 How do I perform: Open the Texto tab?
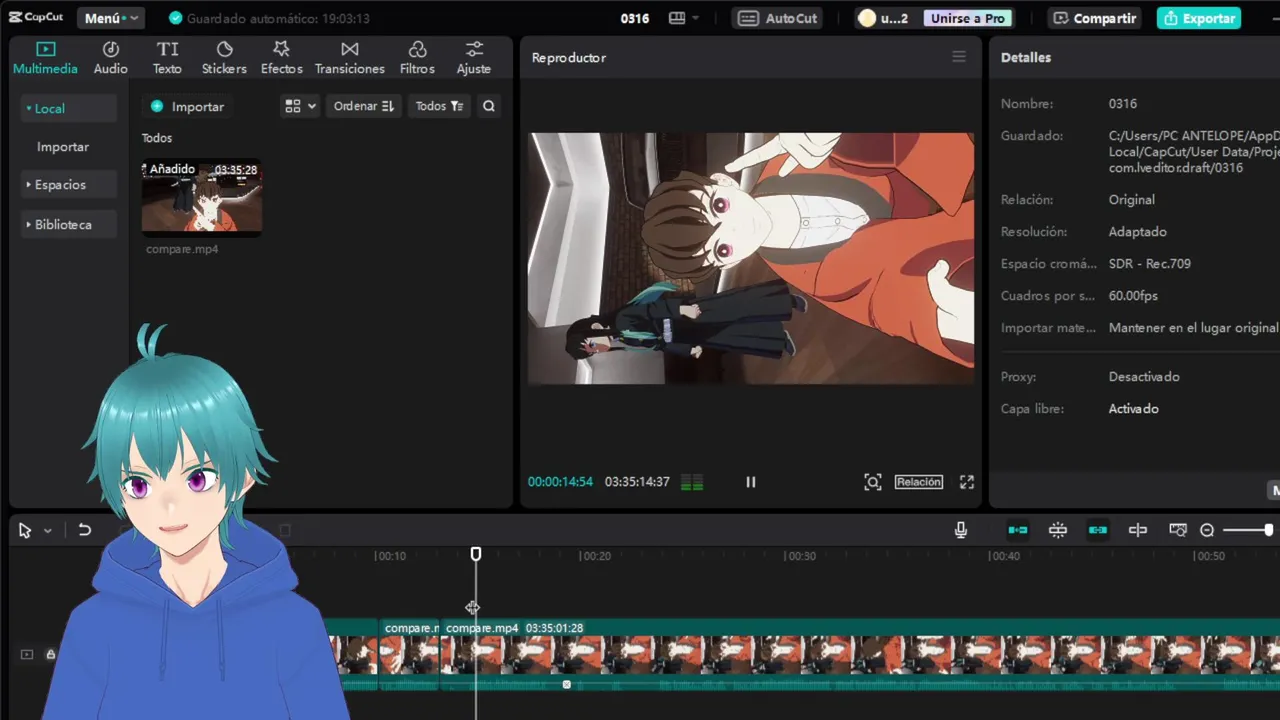pyautogui.click(x=167, y=58)
